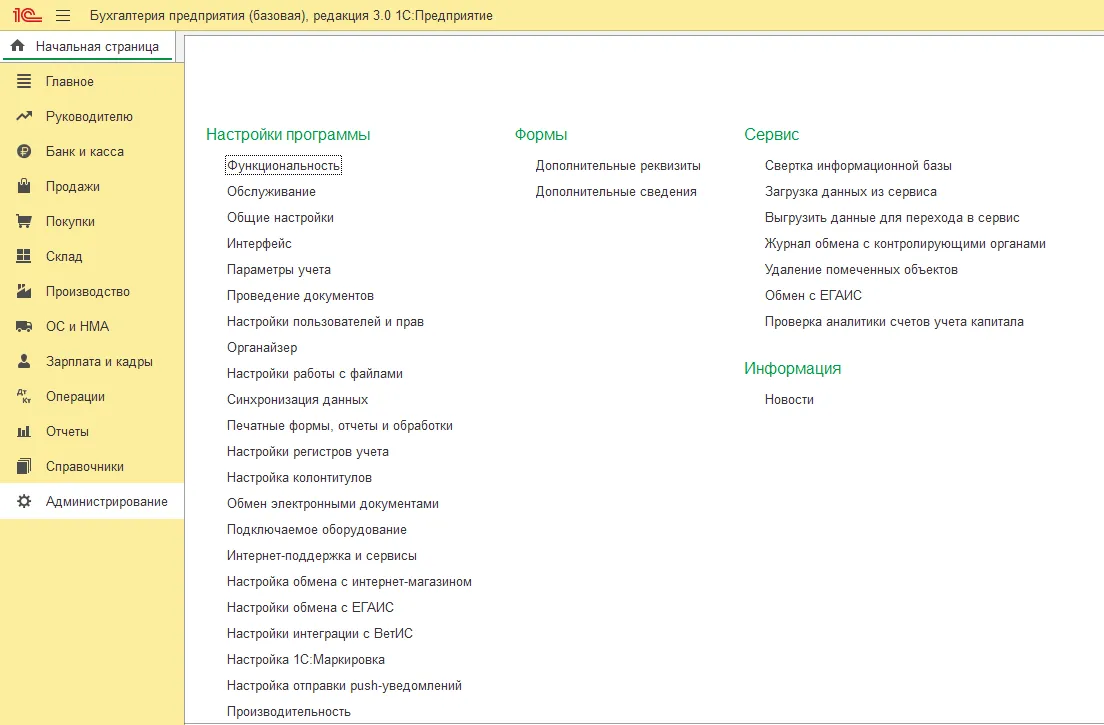
Task: Open Общие настройки
Action: (x=280, y=218)
